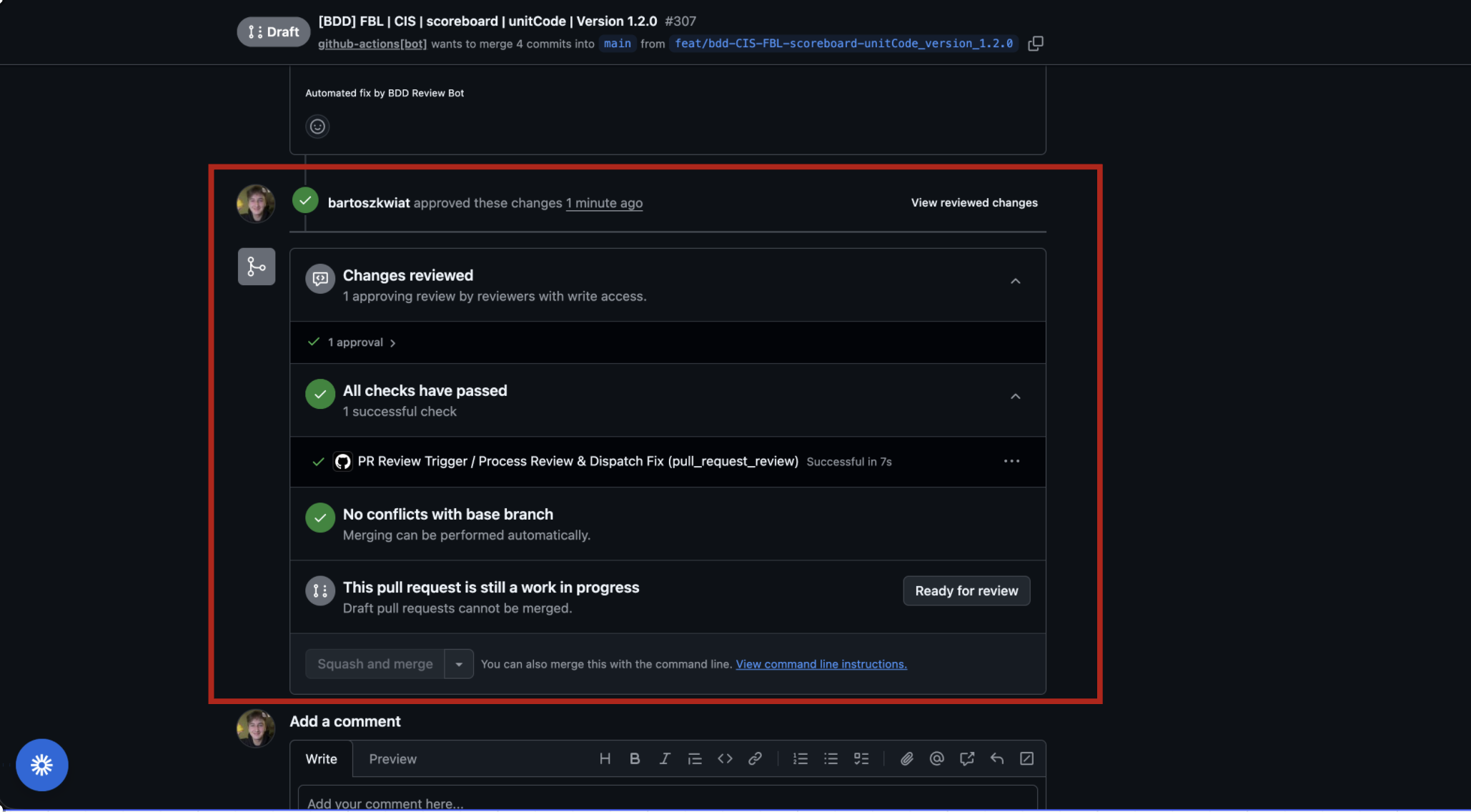
Task: Switch to the Write tab
Action: (321, 759)
